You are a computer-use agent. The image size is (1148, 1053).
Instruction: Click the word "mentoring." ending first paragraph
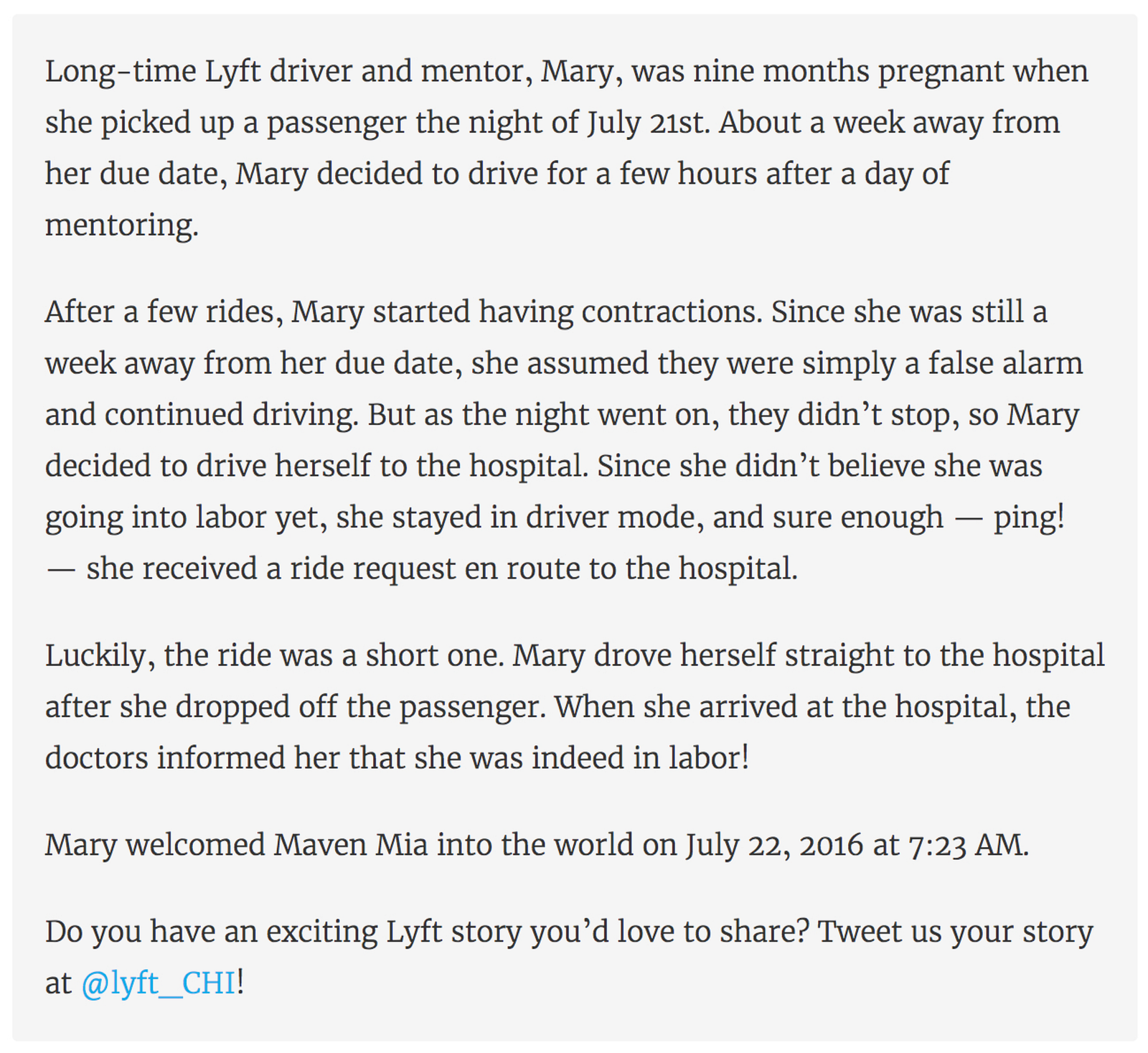click(121, 225)
